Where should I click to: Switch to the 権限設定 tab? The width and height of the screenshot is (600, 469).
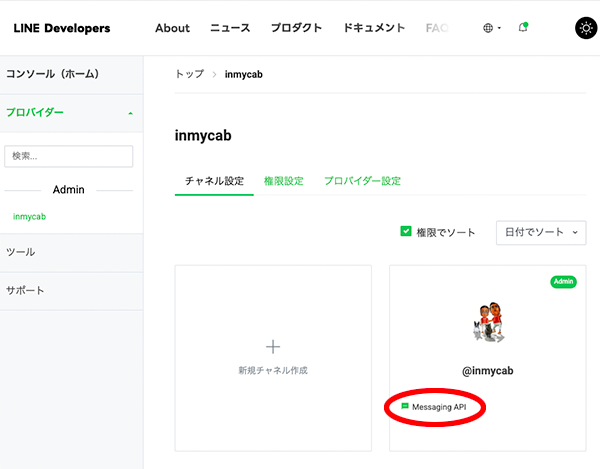(x=283, y=181)
